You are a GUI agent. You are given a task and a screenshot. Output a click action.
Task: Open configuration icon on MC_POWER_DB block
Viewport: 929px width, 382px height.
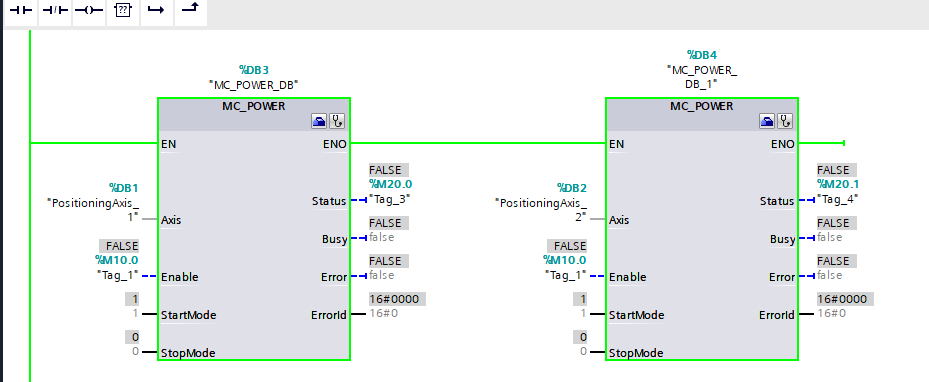pyautogui.click(x=319, y=122)
